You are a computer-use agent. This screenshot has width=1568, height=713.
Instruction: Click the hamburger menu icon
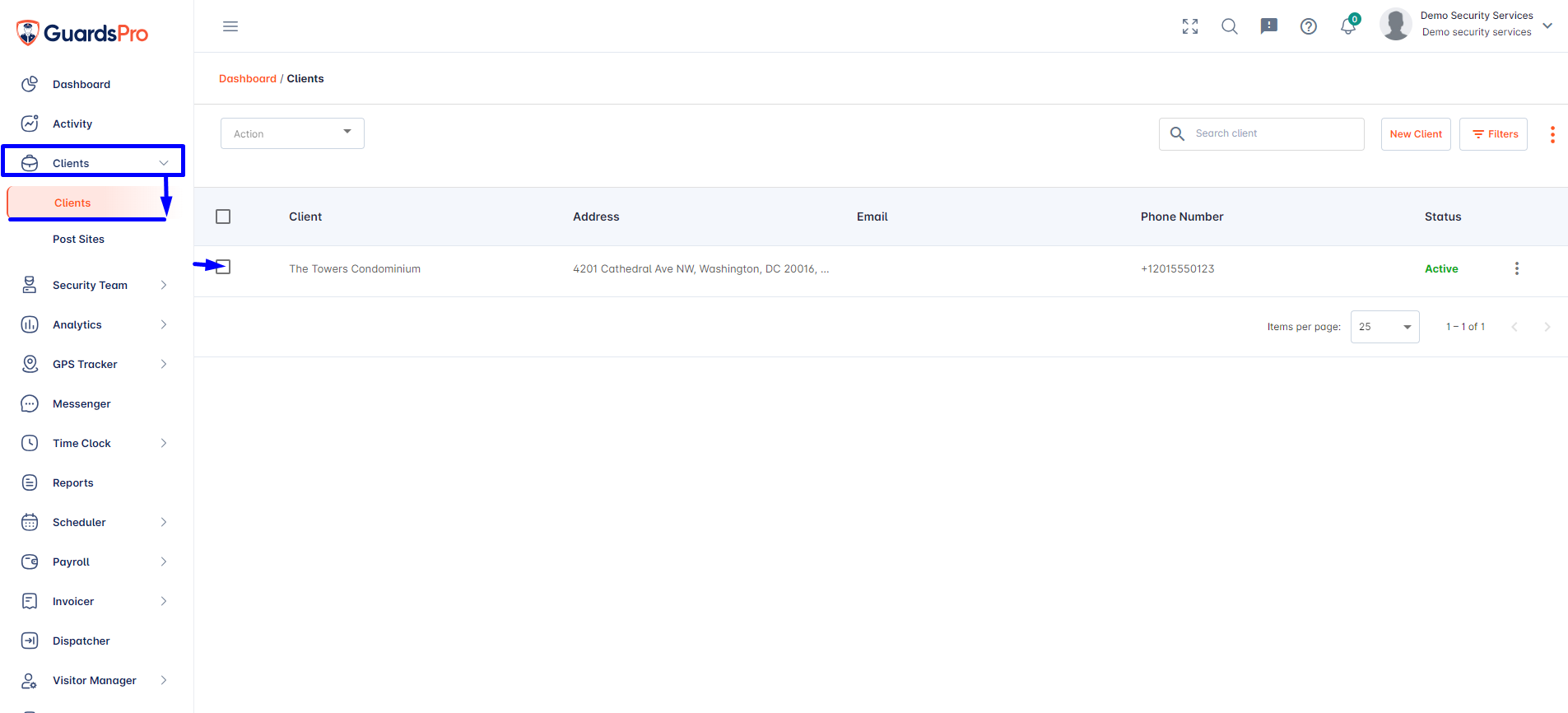tap(230, 26)
